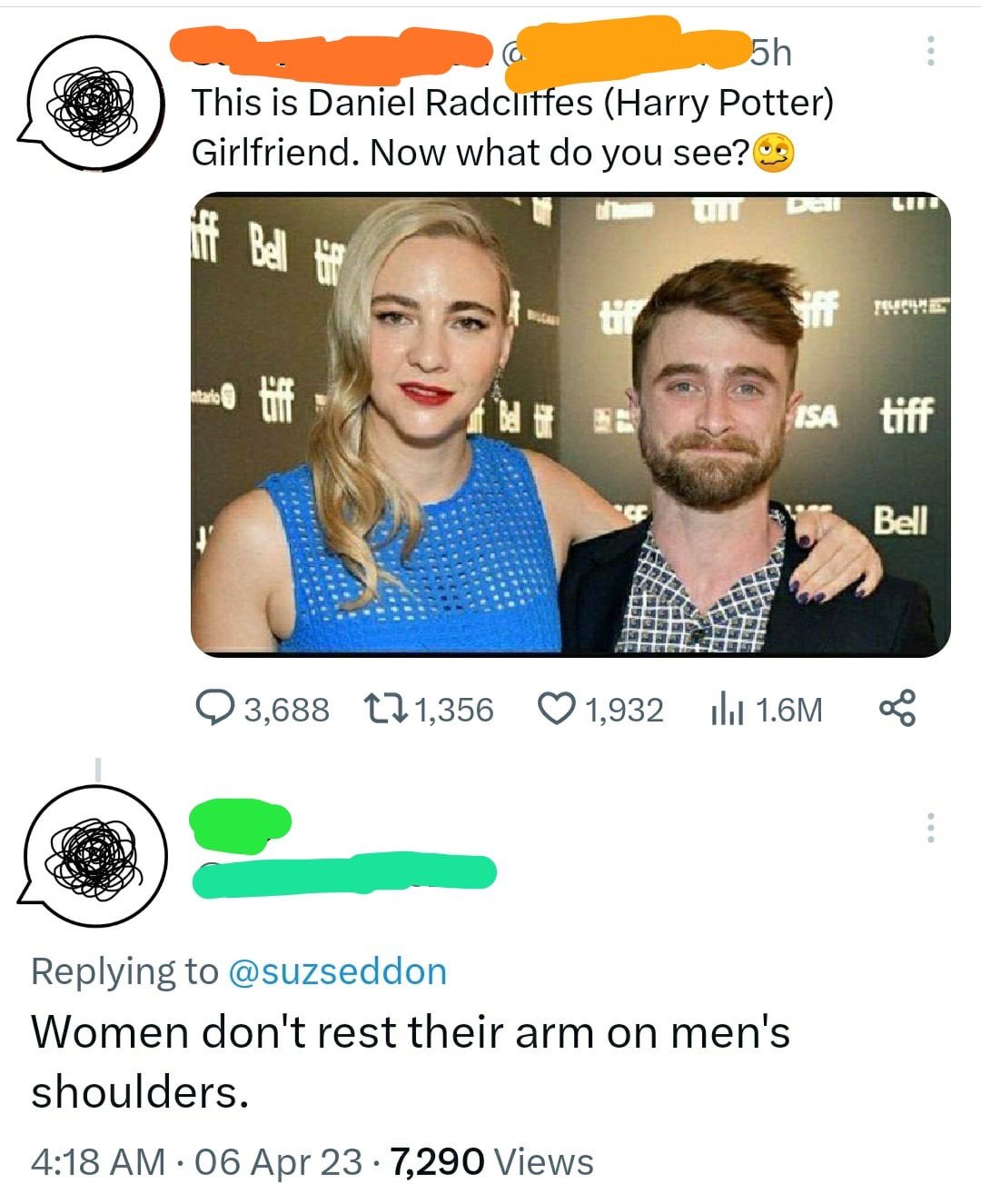Viewport: 981px width, 1204px height.
Task: Open the embedded tiff red carpet photo
Action: [x=570, y=424]
